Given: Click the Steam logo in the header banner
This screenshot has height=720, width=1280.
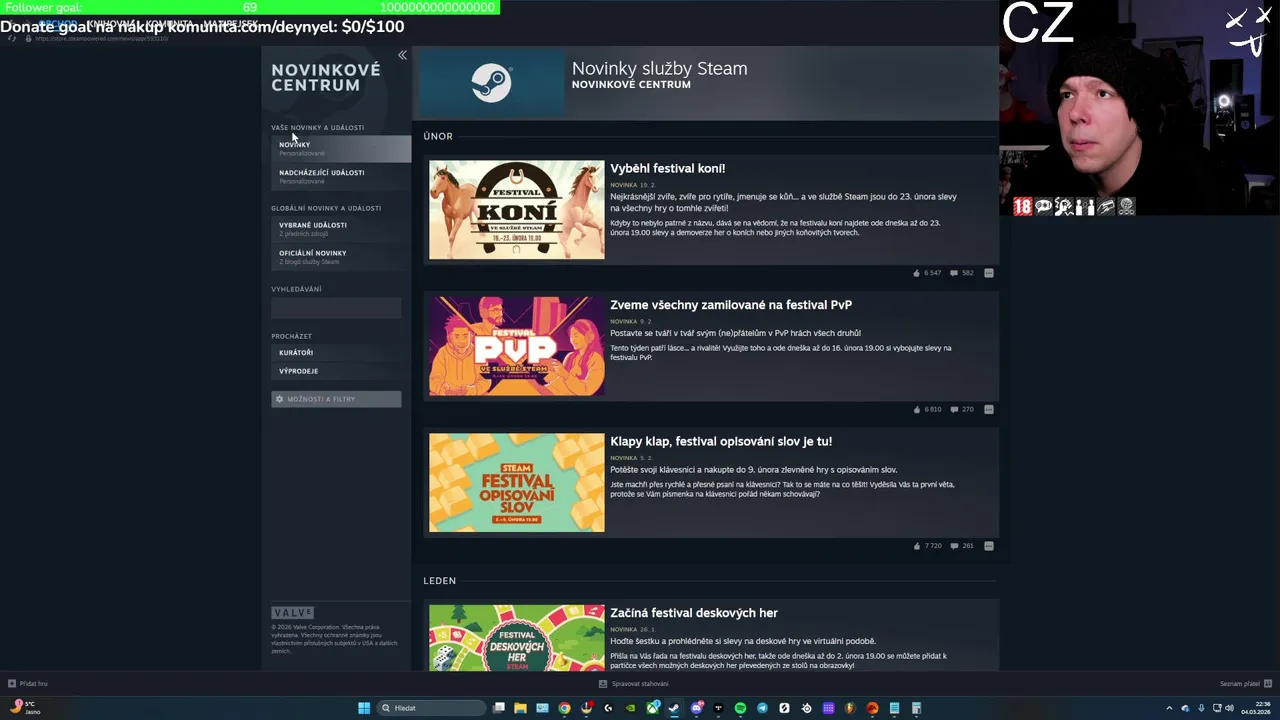Looking at the screenshot, I should point(491,84).
